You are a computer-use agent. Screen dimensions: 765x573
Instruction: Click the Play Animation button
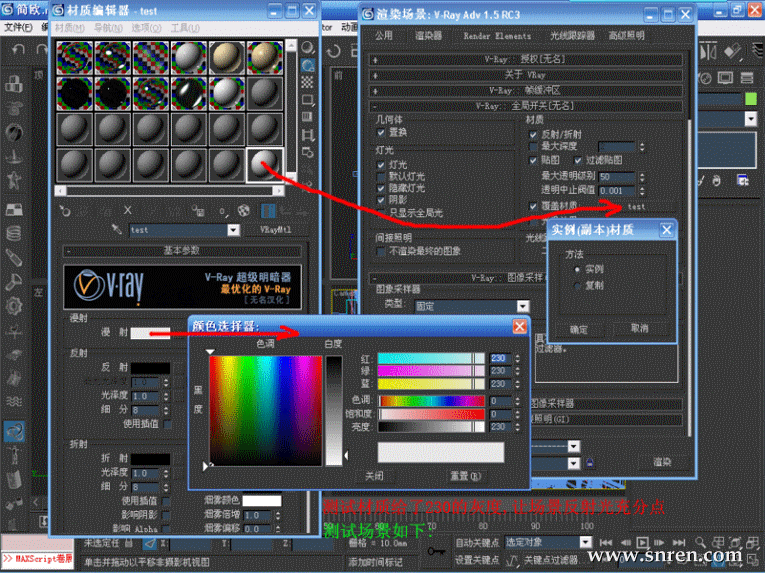(643, 542)
